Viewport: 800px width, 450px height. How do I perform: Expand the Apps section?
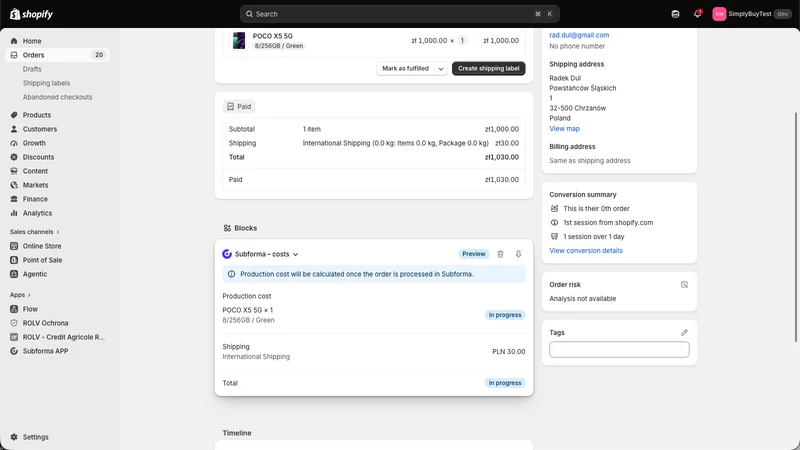click(20, 295)
